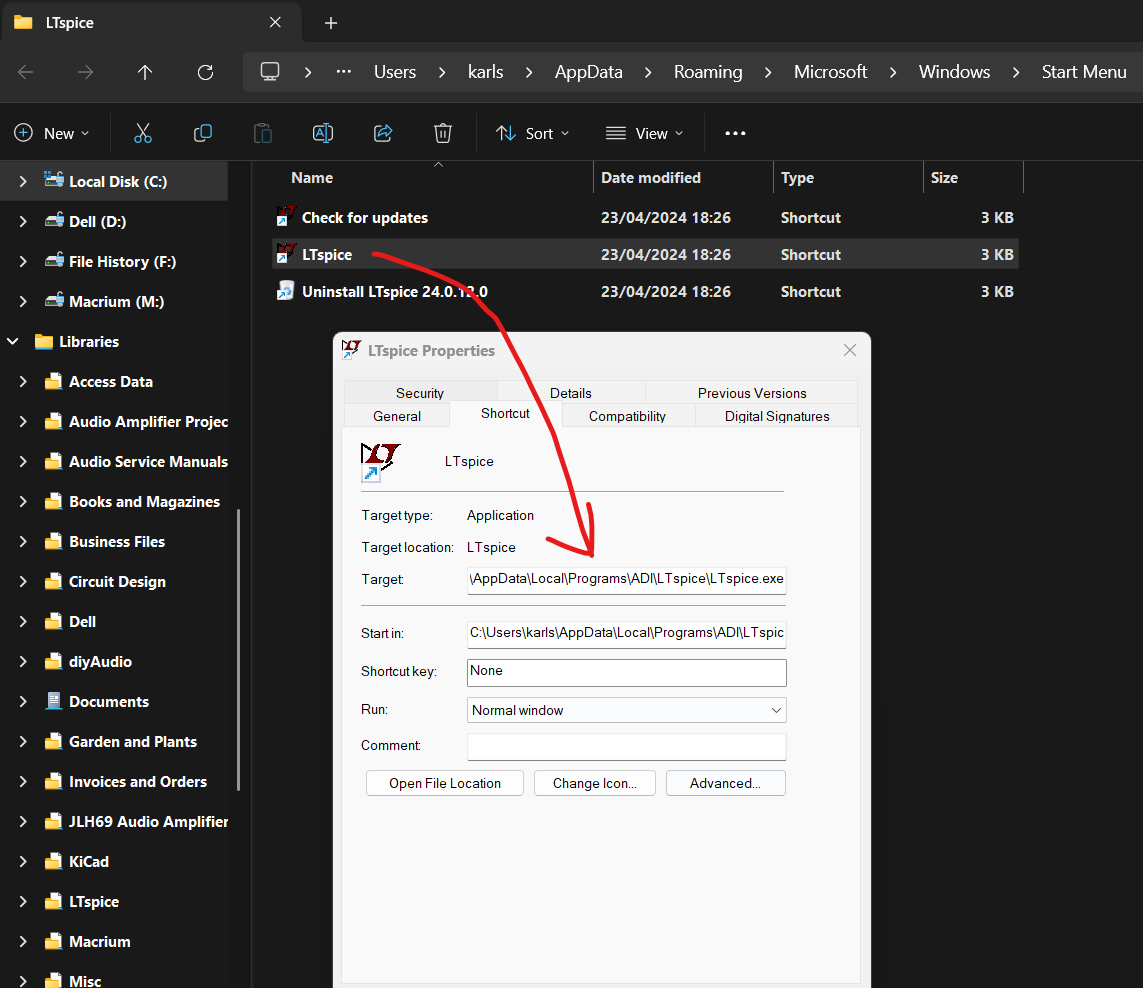
Task: Go forward with the right arrow
Action: click(85, 72)
